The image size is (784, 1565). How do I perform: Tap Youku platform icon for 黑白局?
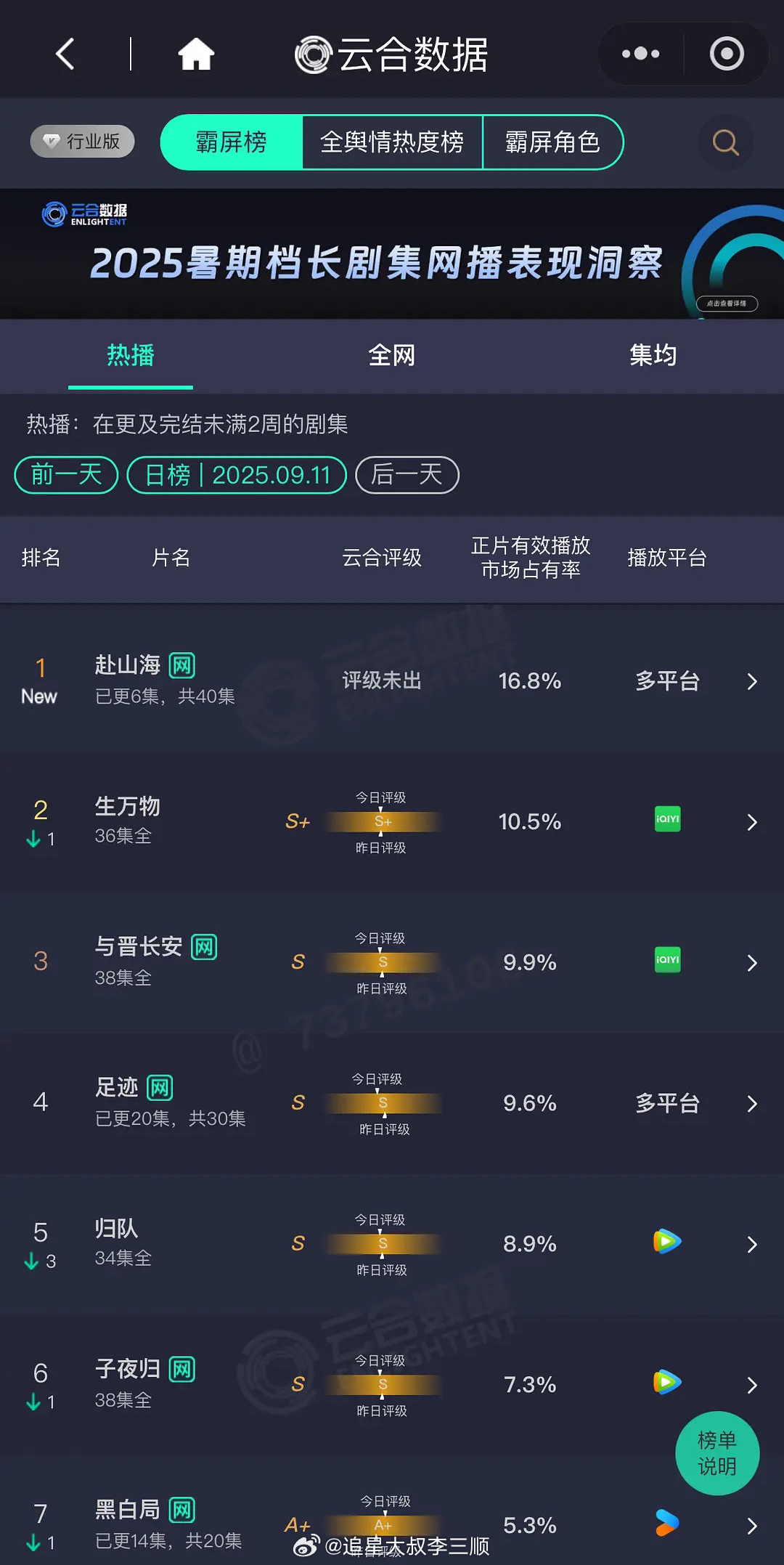667,1523
